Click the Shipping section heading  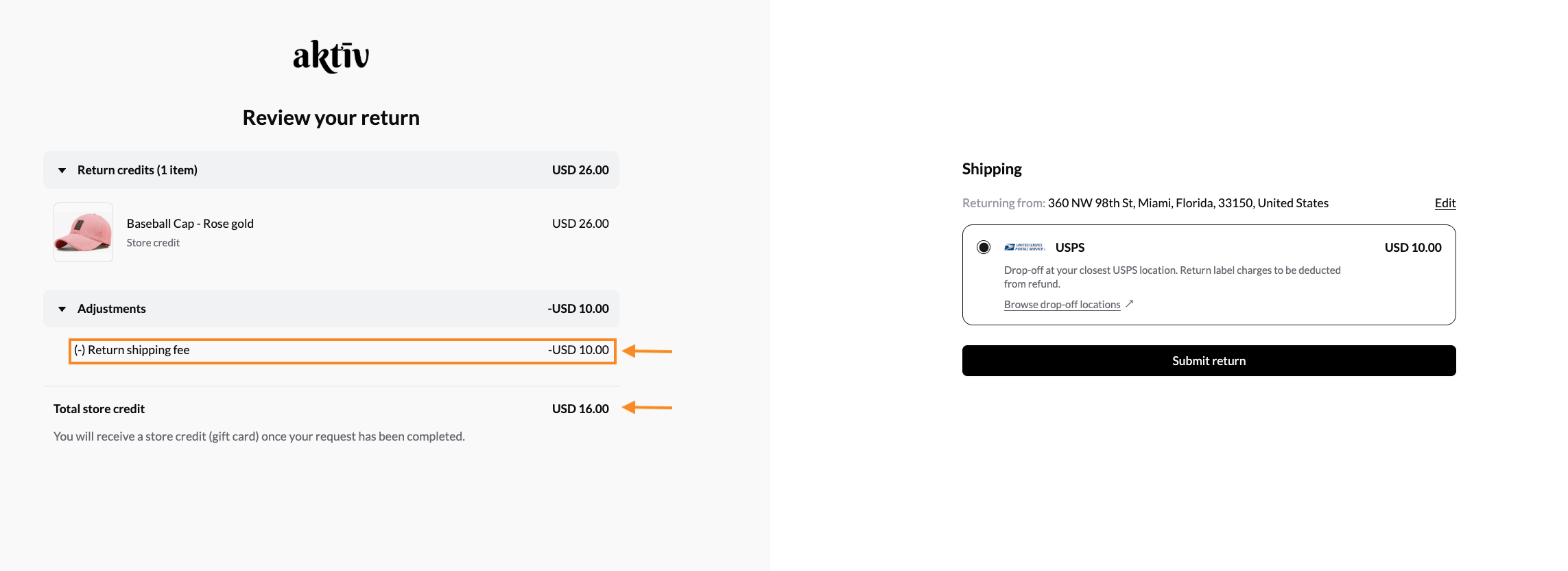click(992, 170)
